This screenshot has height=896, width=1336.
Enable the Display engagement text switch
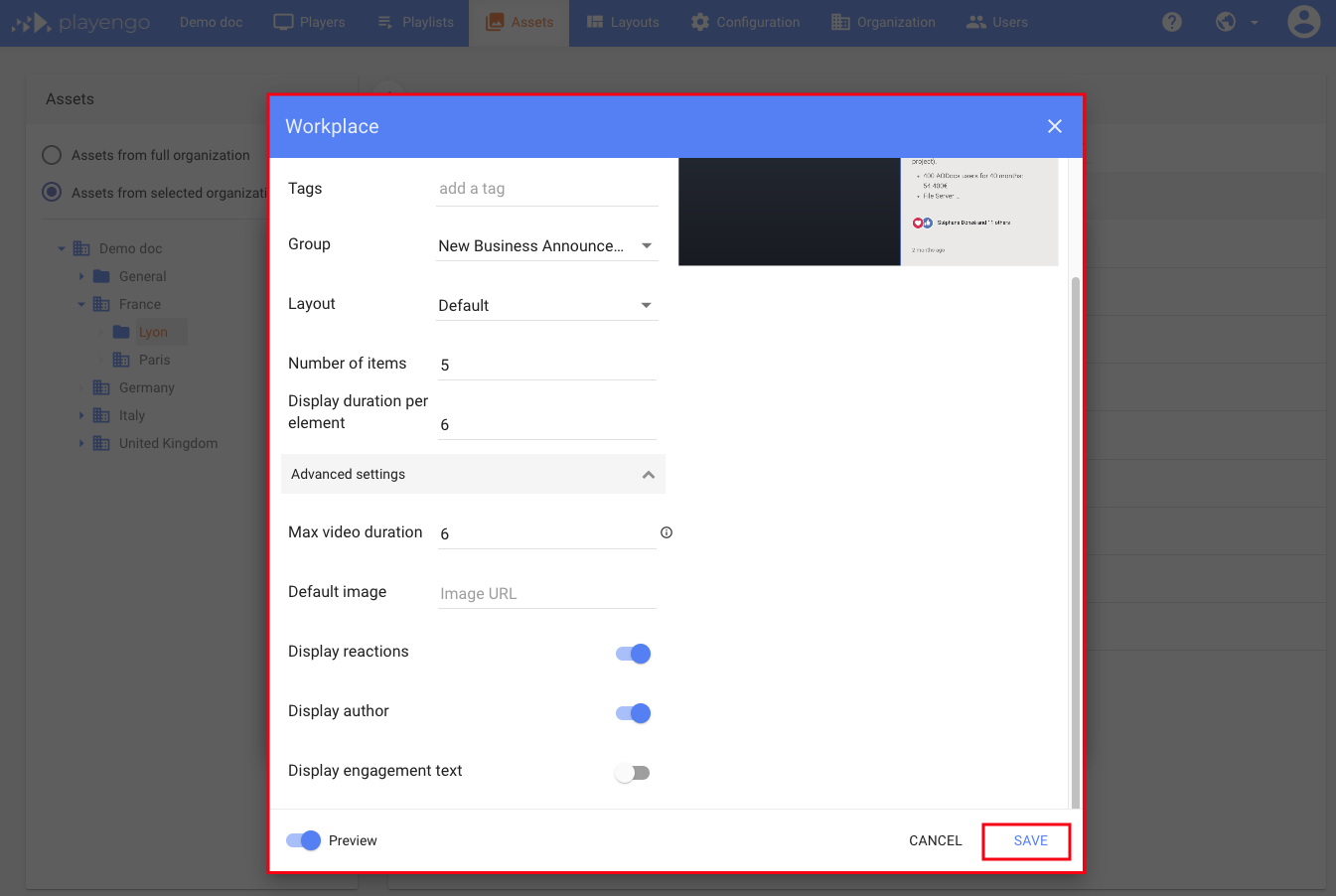click(632, 773)
